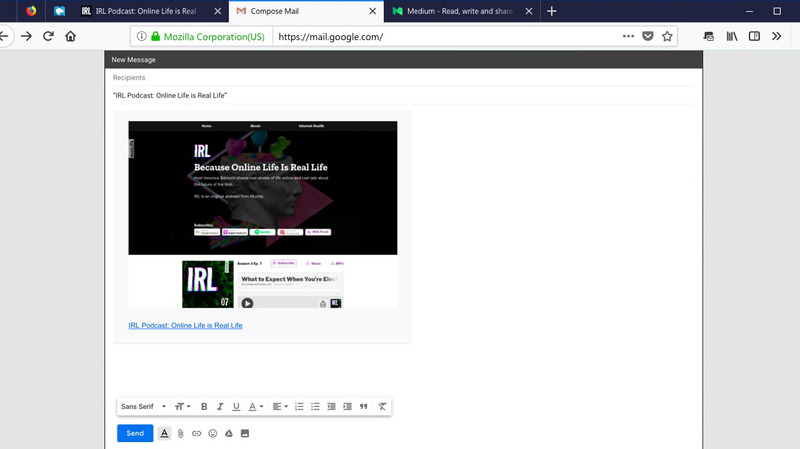Open the browser home page
800x449 pixels.
pyautogui.click(x=70, y=36)
